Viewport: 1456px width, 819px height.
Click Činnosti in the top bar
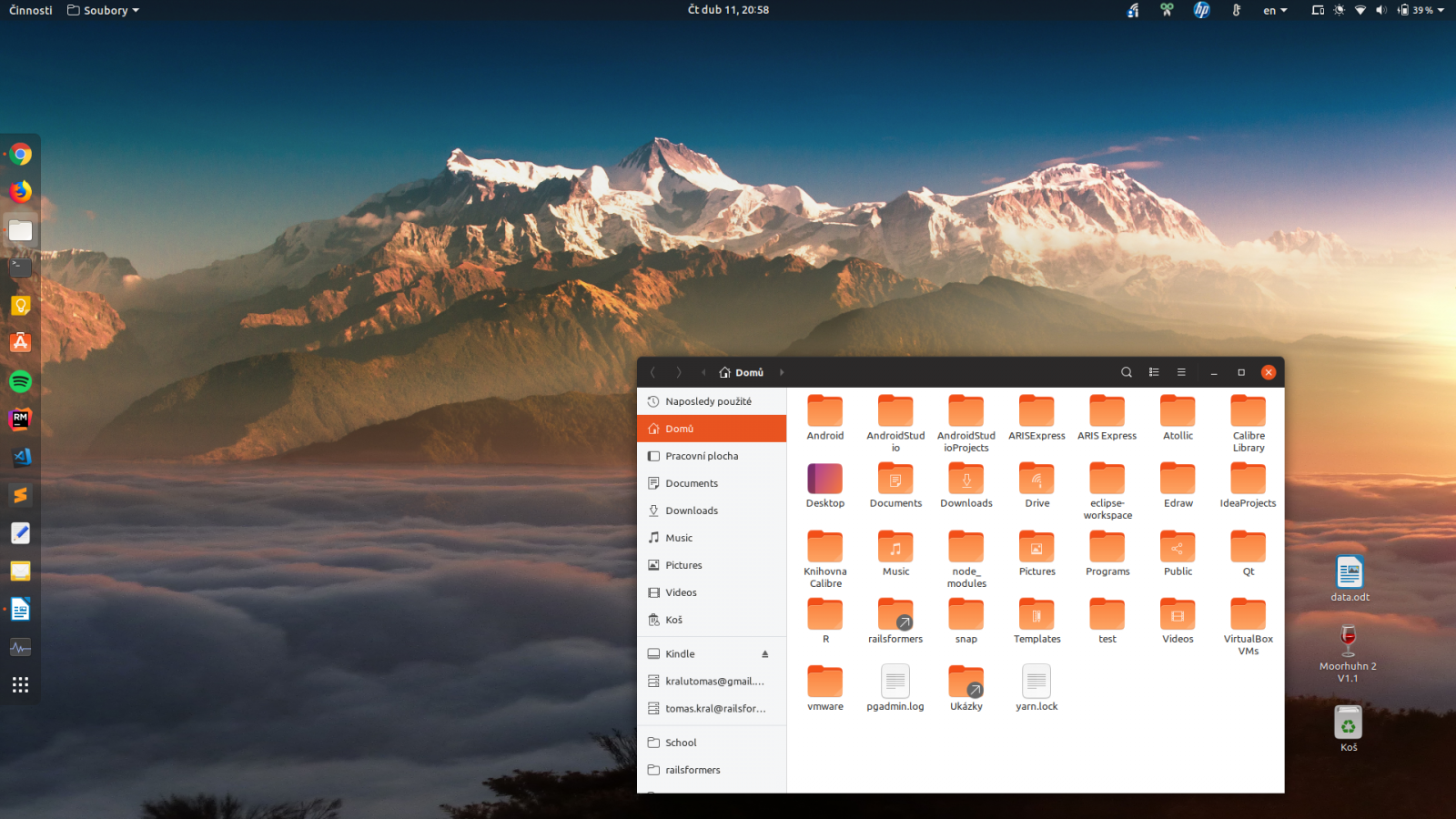(28, 10)
